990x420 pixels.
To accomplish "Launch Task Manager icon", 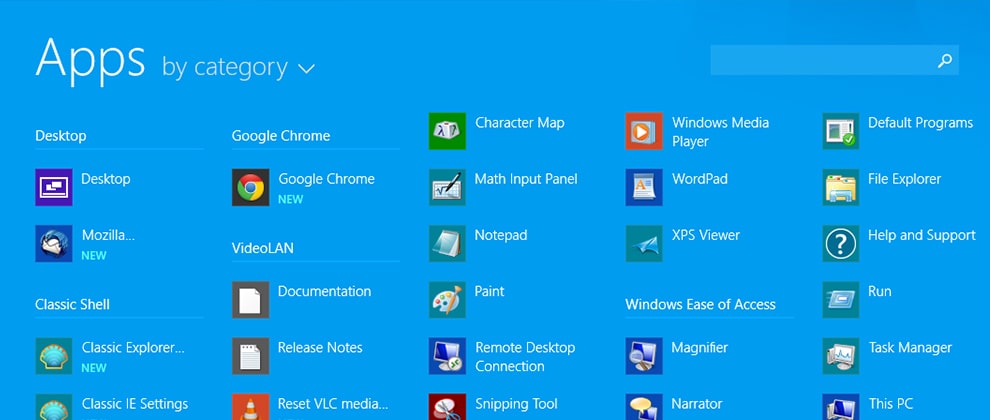I will [x=841, y=355].
